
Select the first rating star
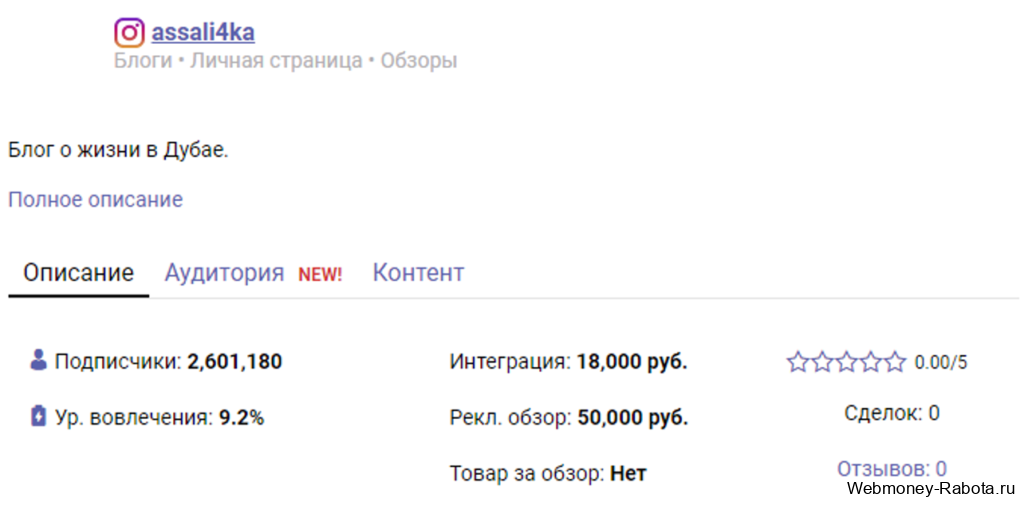[797, 362]
